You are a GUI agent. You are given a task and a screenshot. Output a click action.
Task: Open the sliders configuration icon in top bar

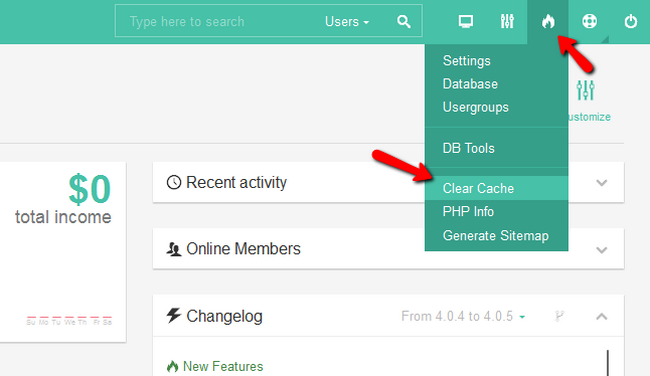(x=507, y=22)
